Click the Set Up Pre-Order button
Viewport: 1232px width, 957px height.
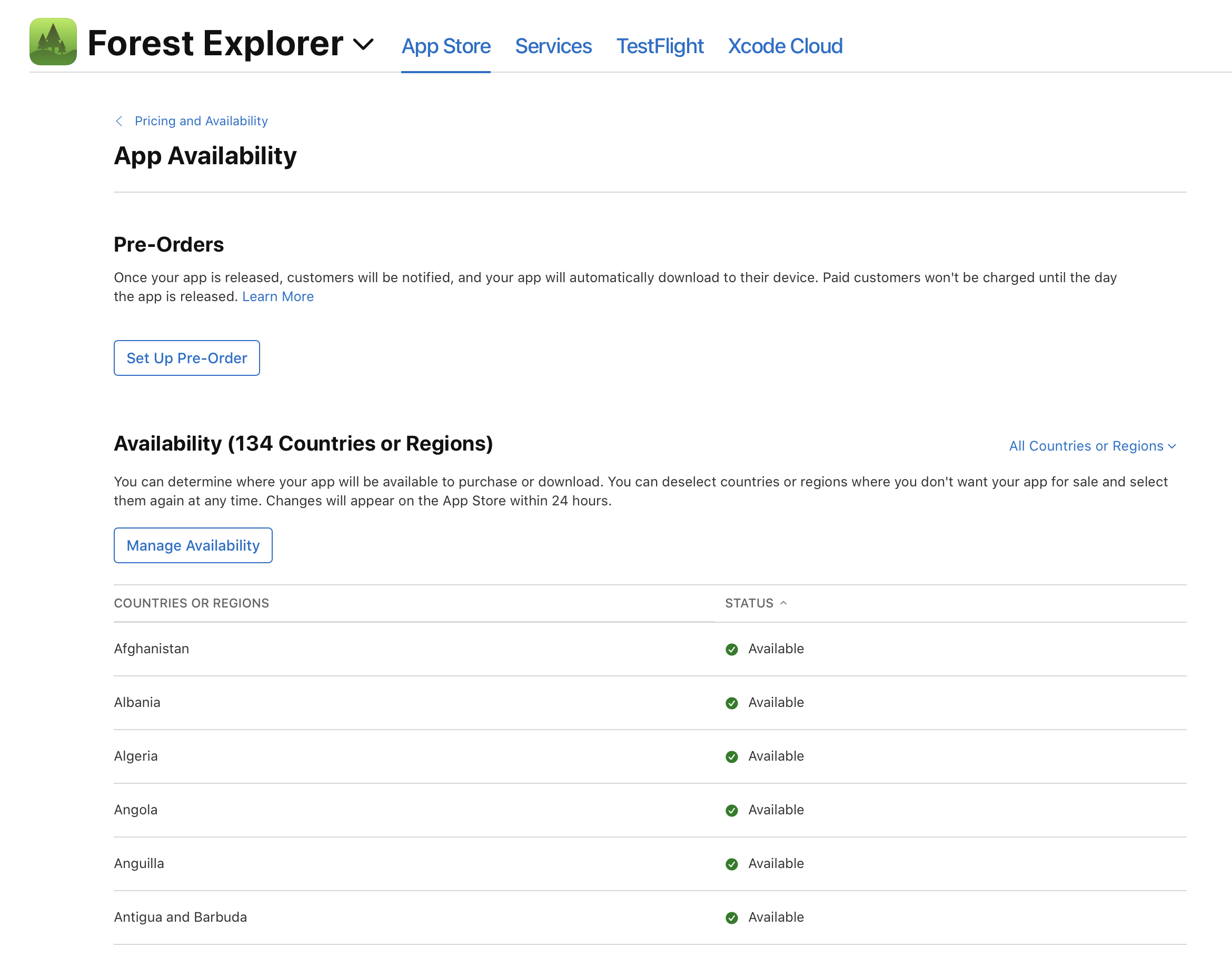186,357
